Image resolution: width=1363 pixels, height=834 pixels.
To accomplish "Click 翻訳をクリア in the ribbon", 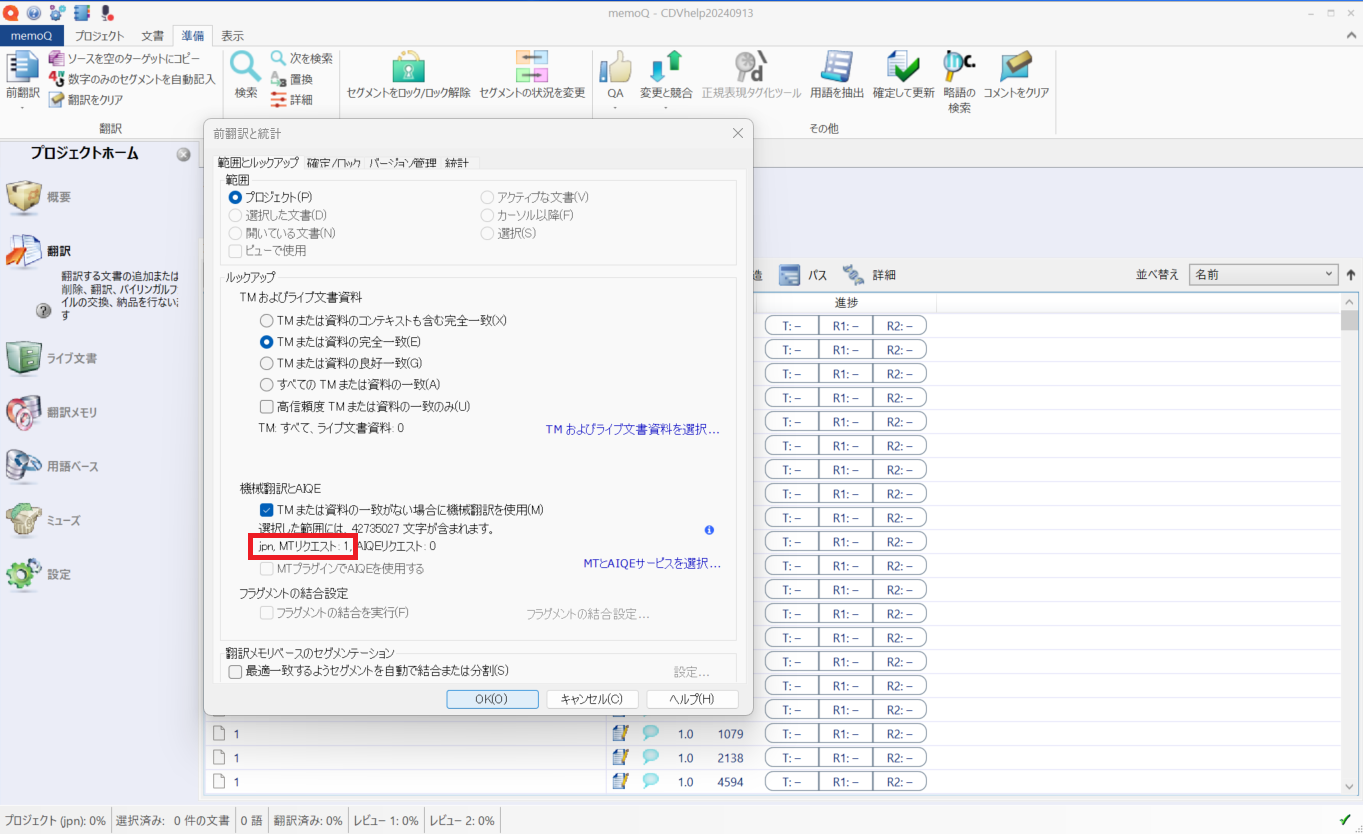I will pyautogui.click(x=86, y=99).
